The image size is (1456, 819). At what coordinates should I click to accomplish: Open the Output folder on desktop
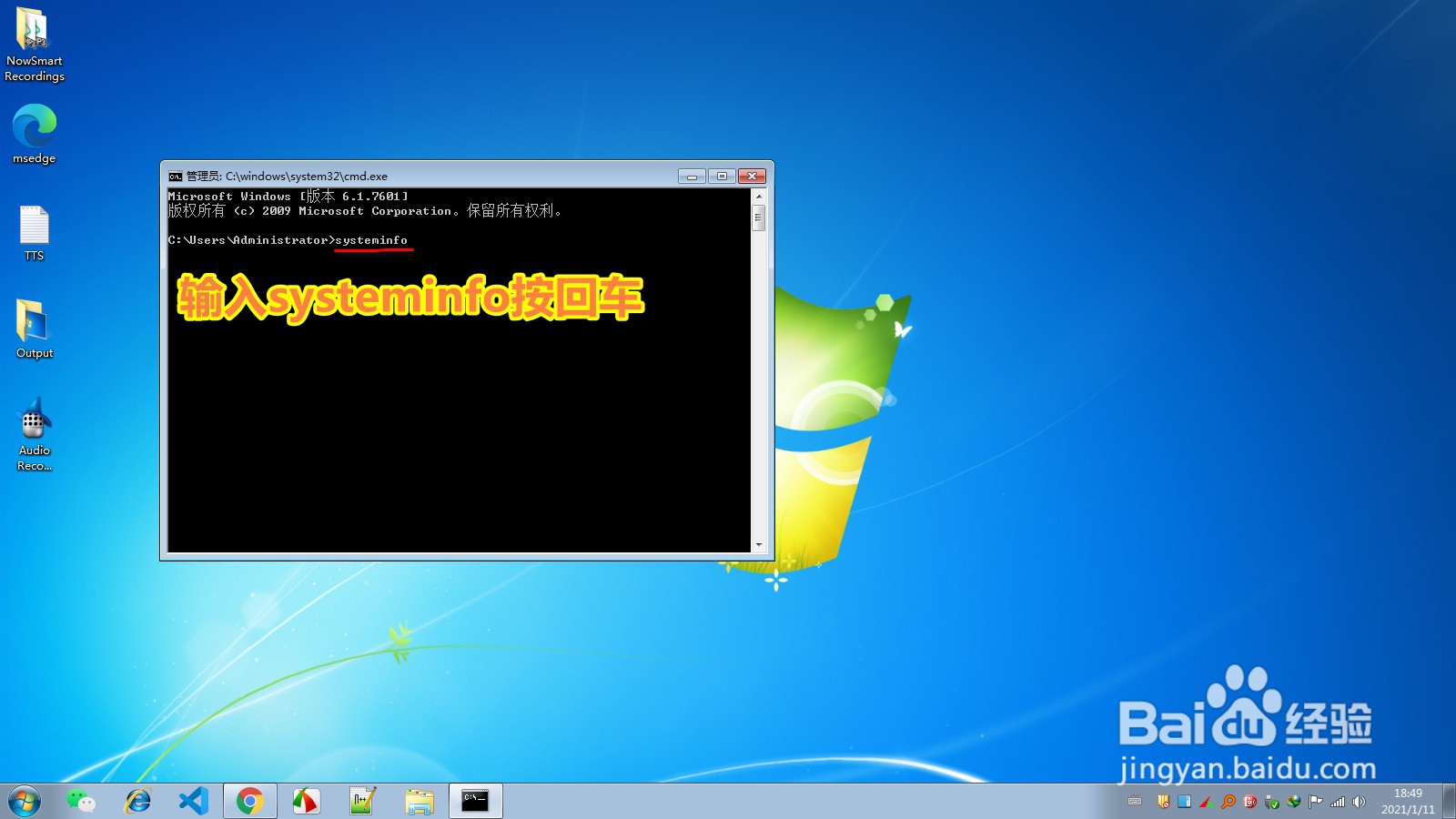[34, 329]
